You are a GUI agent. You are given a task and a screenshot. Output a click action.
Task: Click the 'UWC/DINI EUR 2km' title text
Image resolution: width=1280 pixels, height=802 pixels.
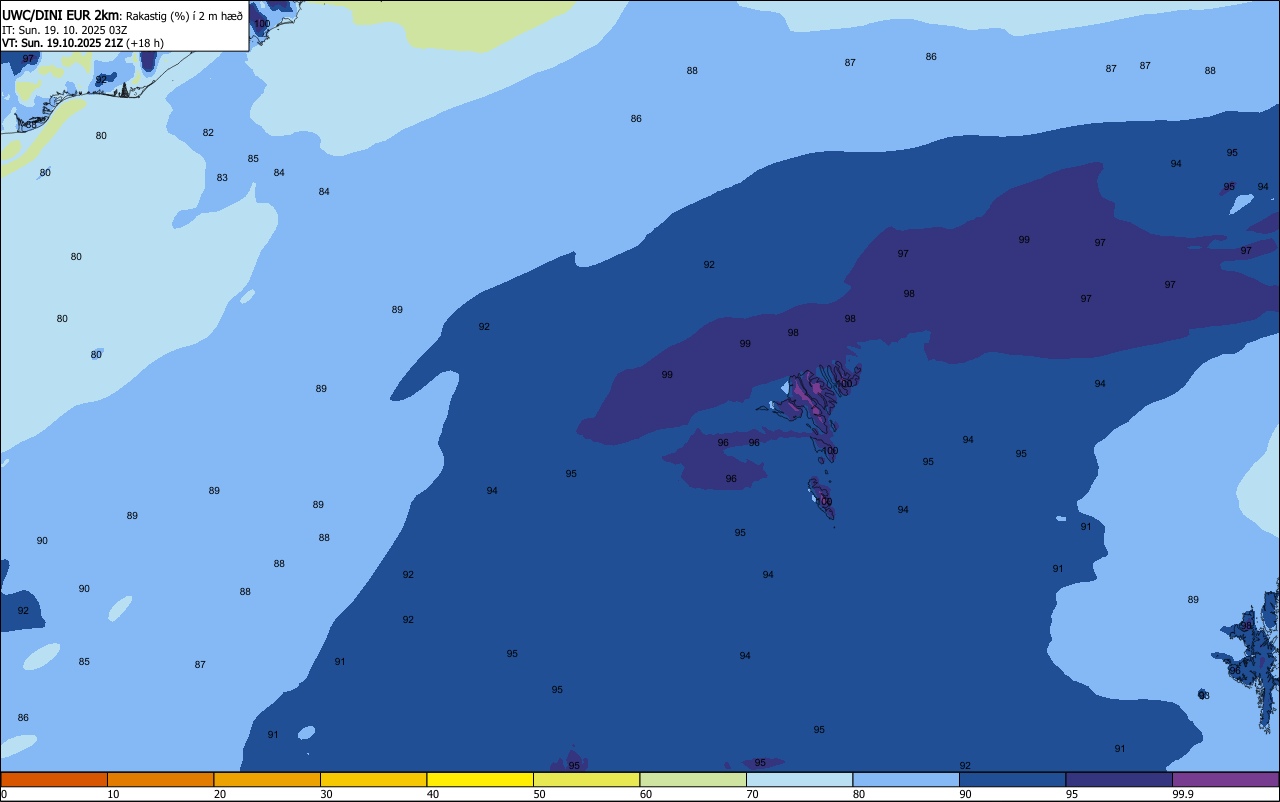pos(61,15)
